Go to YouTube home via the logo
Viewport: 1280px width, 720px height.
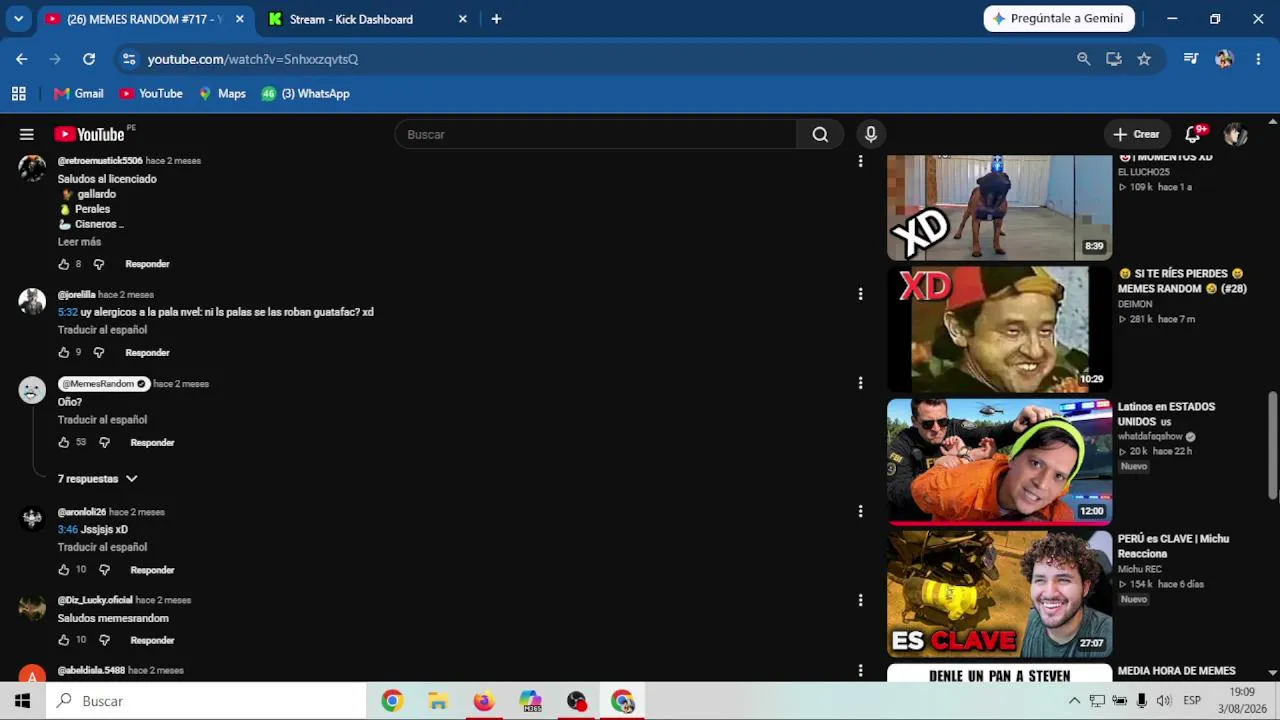89,134
